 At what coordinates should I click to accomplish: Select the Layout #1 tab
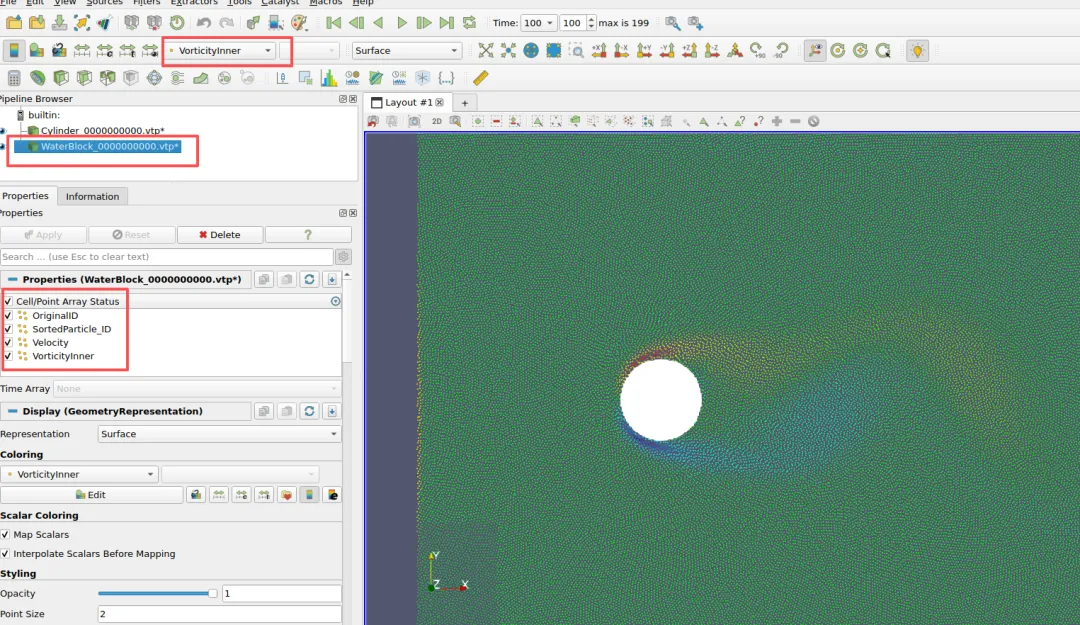coord(408,102)
